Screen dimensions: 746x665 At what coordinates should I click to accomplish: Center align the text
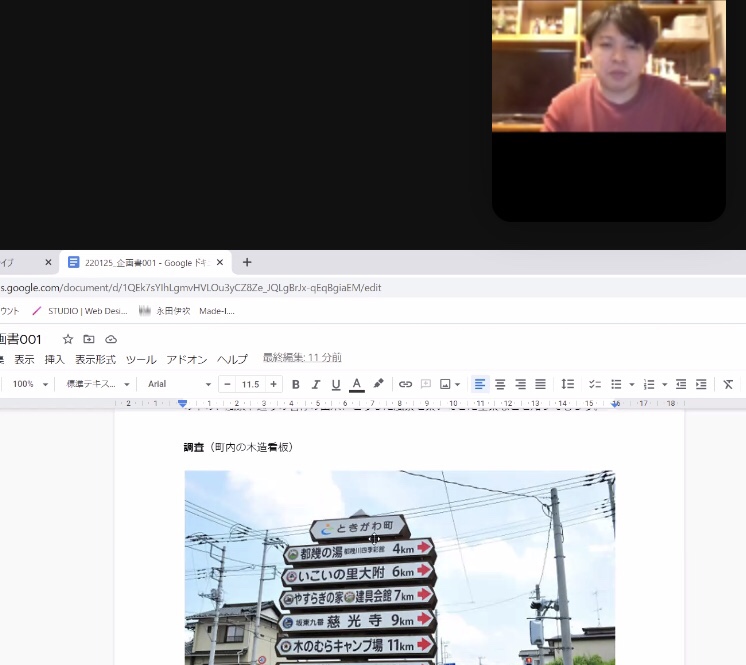click(x=500, y=384)
